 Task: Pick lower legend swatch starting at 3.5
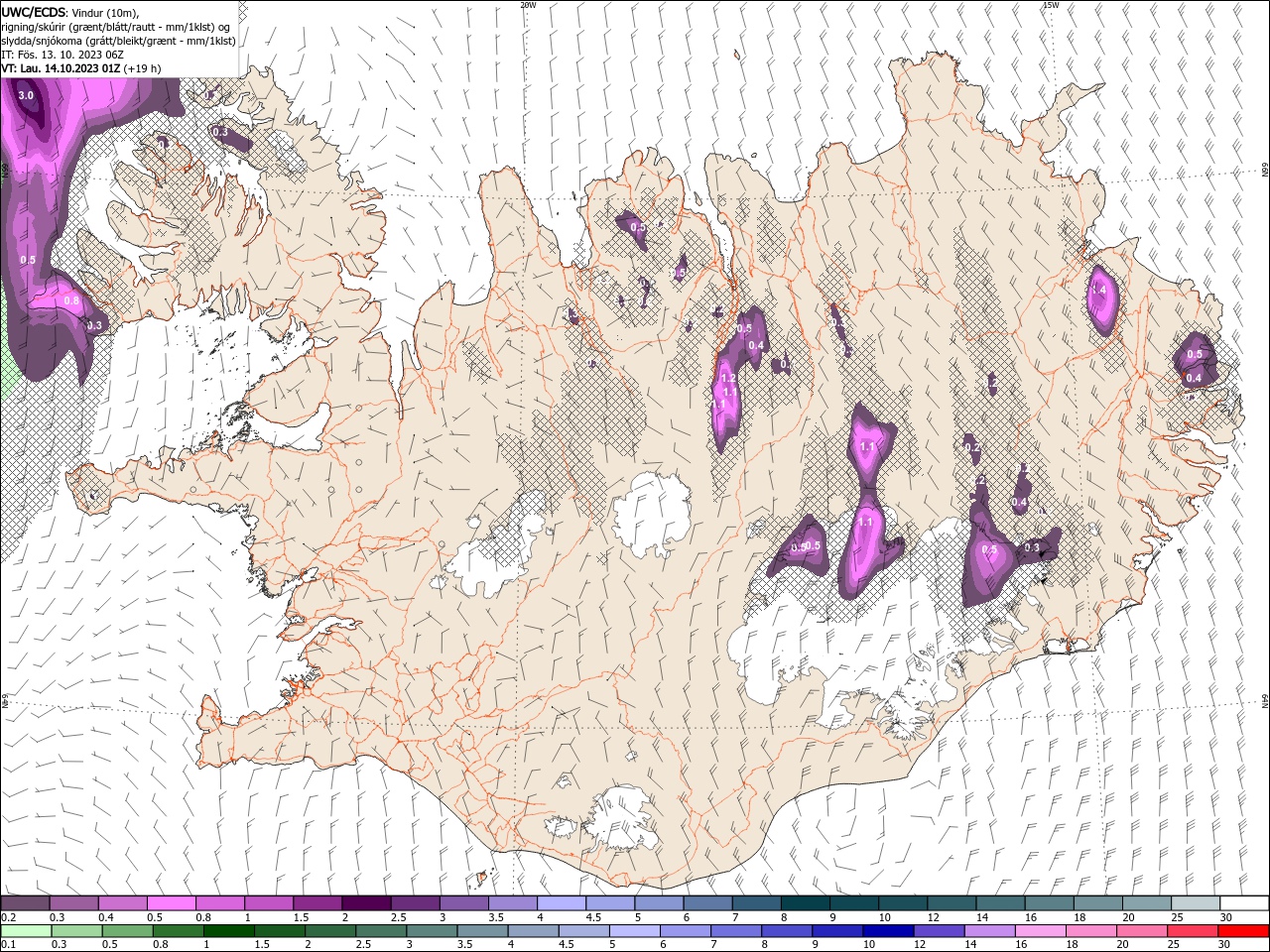point(481,931)
